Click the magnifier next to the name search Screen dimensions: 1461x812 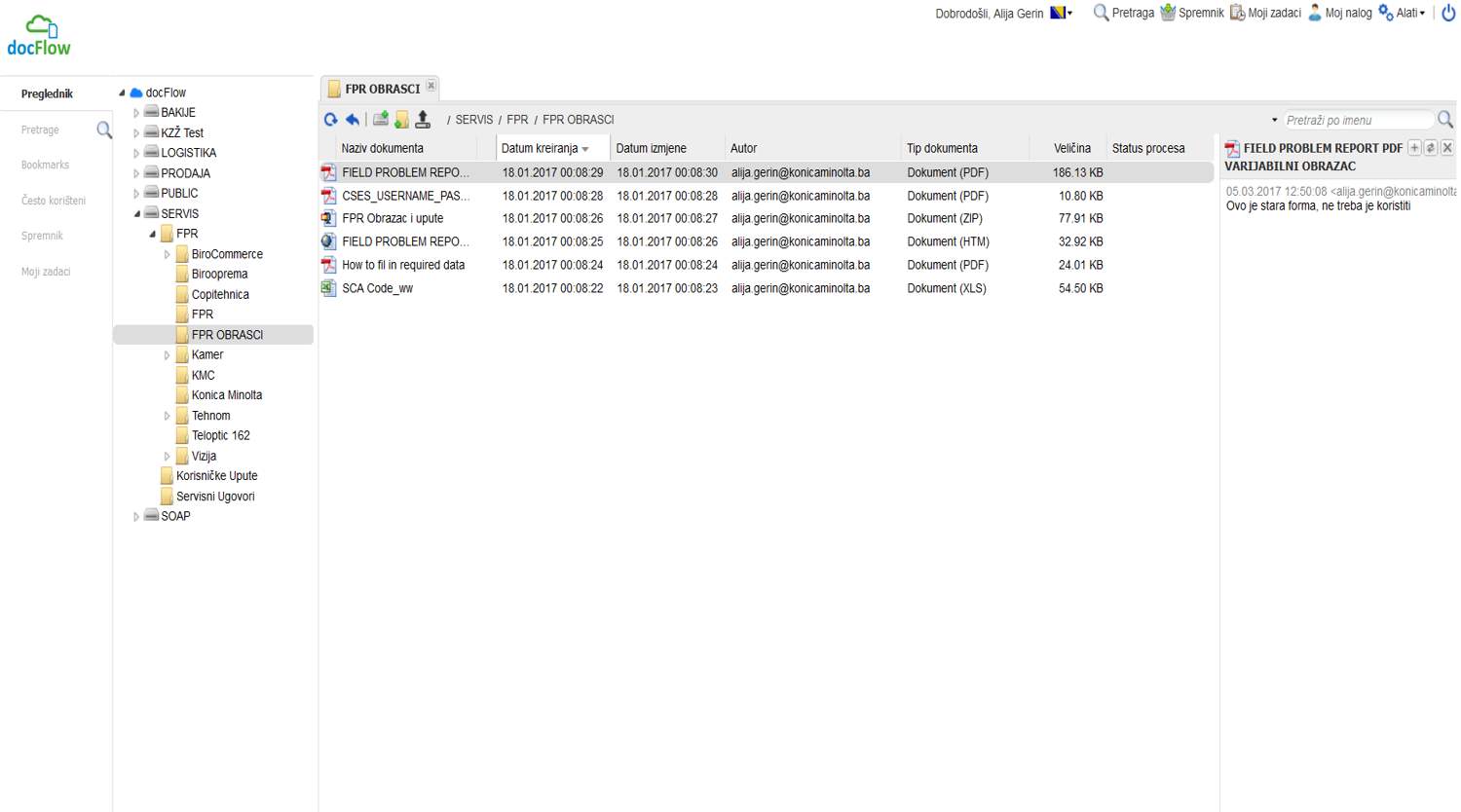(1445, 120)
